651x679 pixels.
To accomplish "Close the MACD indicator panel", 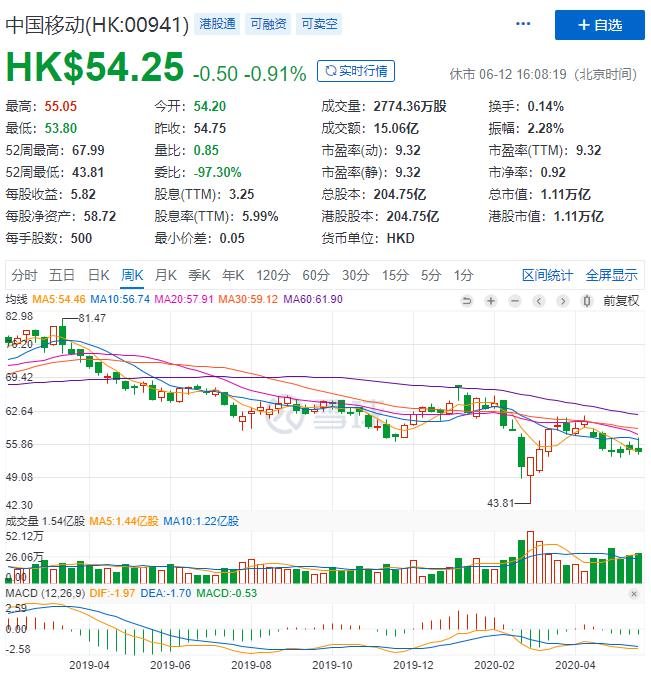I will pos(634,594).
